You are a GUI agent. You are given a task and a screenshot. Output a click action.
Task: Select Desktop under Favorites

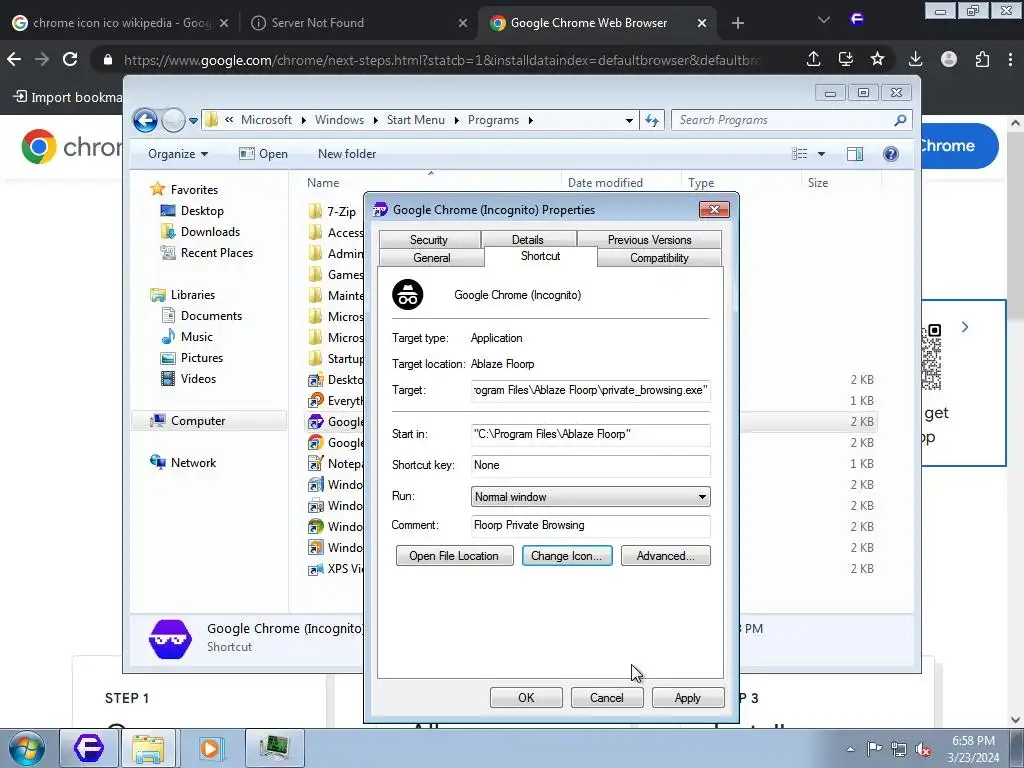point(192,211)
